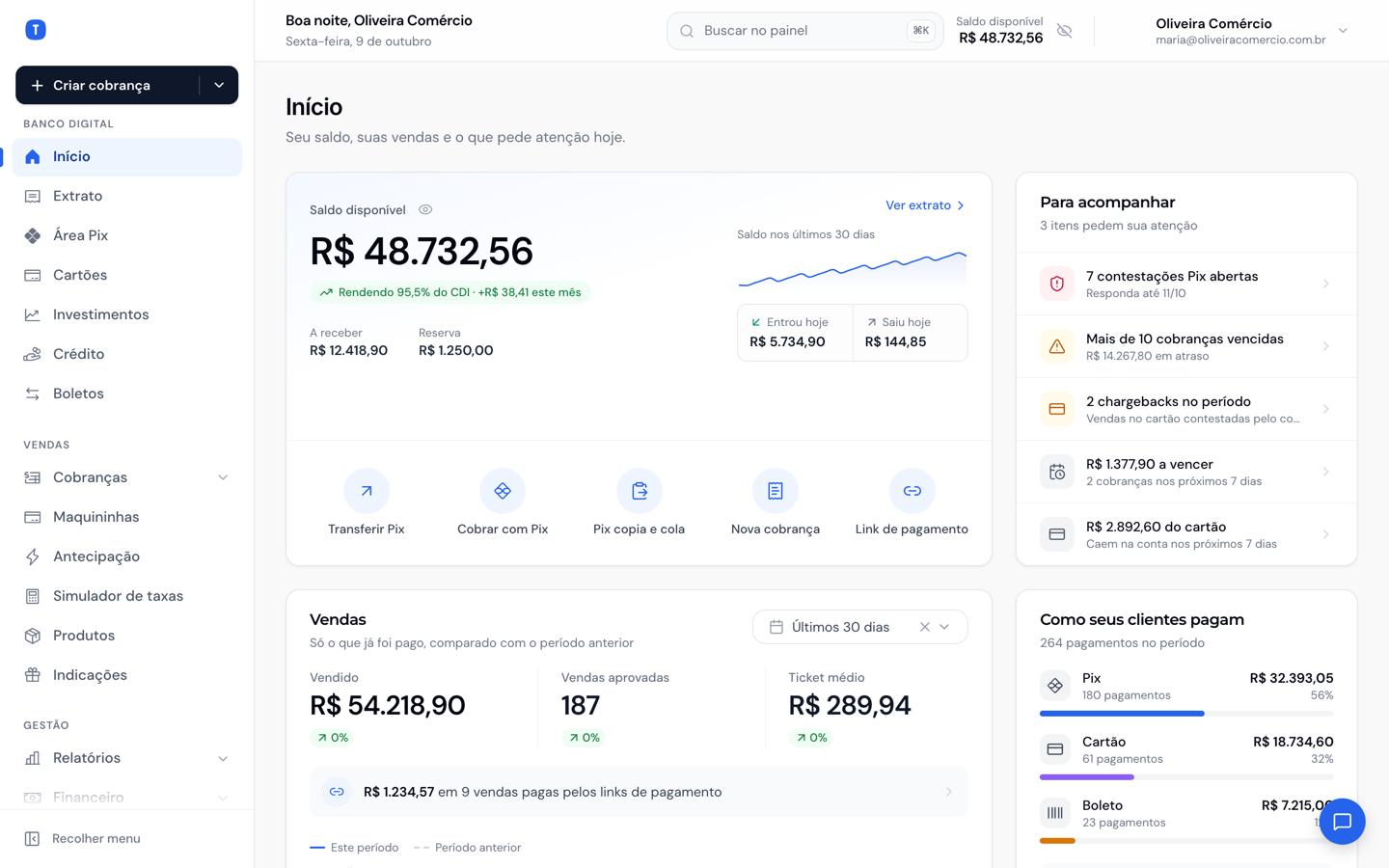Click Ver extrato link

click(x=925, y=205)
